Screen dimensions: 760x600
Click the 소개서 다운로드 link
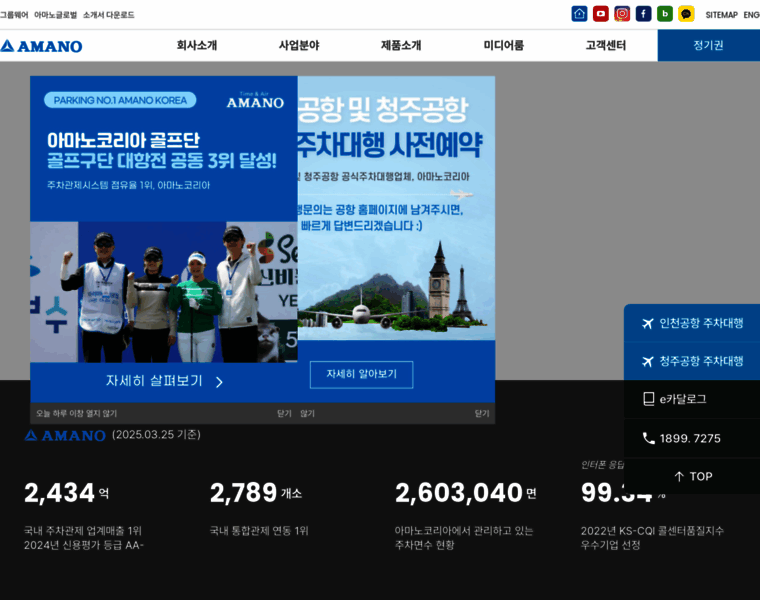click(x=109, y=15)
